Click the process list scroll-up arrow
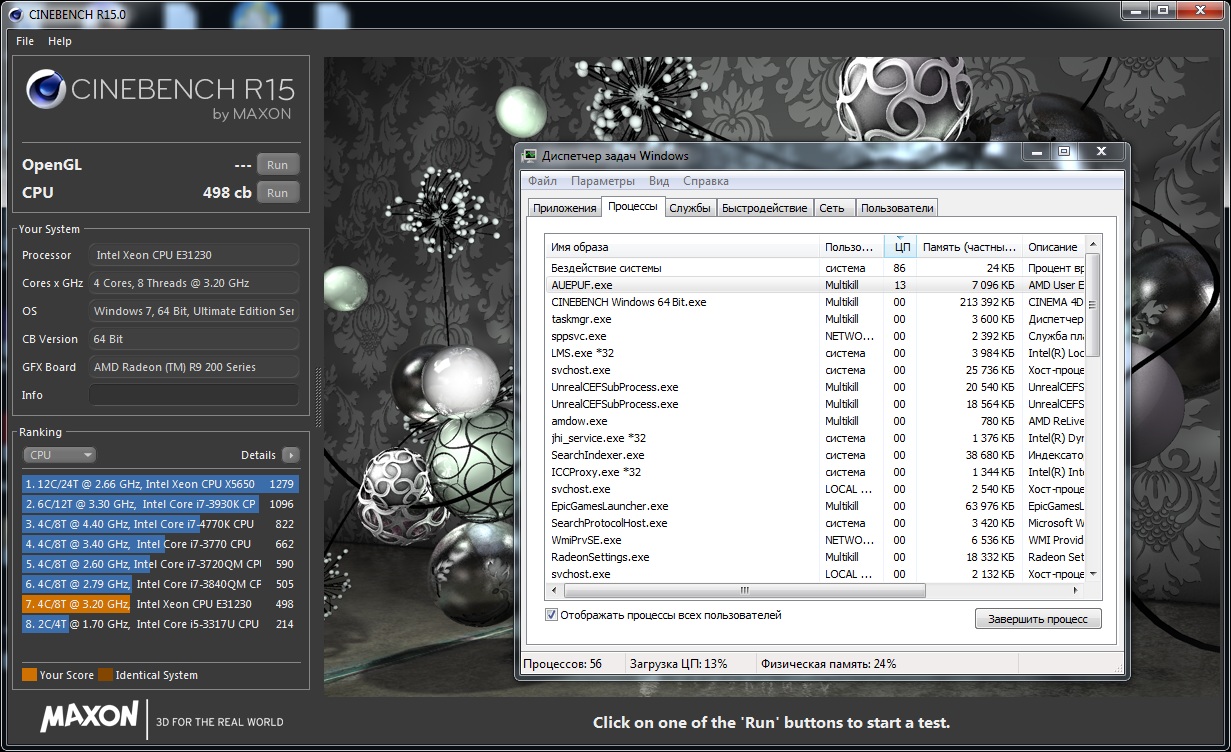 click(x=1093, y=245)
